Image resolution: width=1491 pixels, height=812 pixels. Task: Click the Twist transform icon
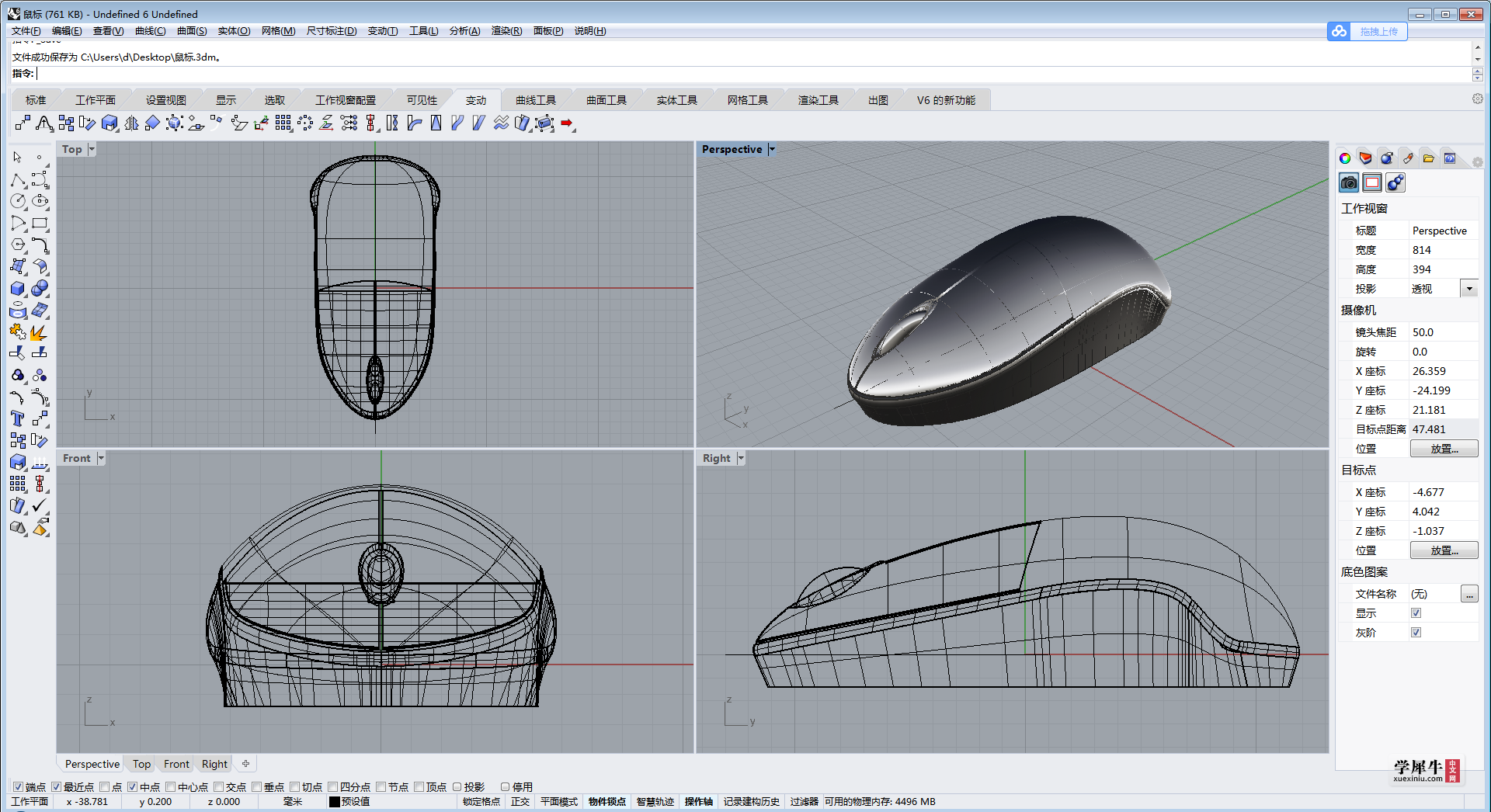[392, 123]
